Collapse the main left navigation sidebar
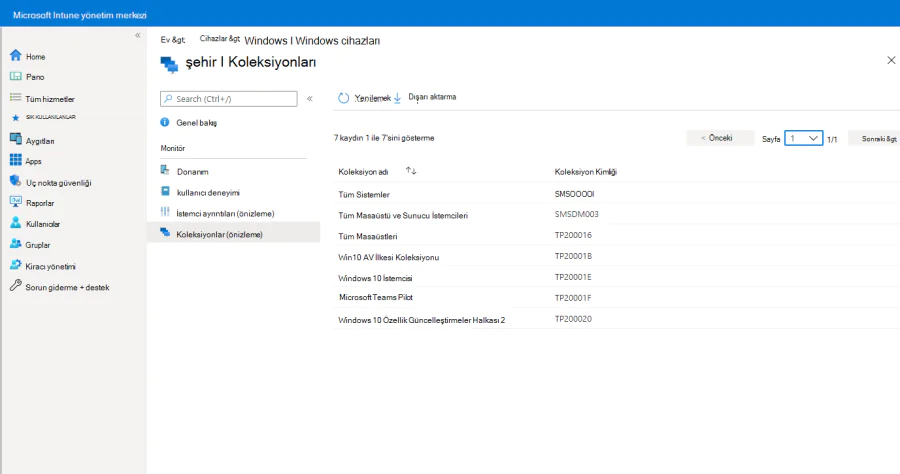 click(x=138, y=36)
